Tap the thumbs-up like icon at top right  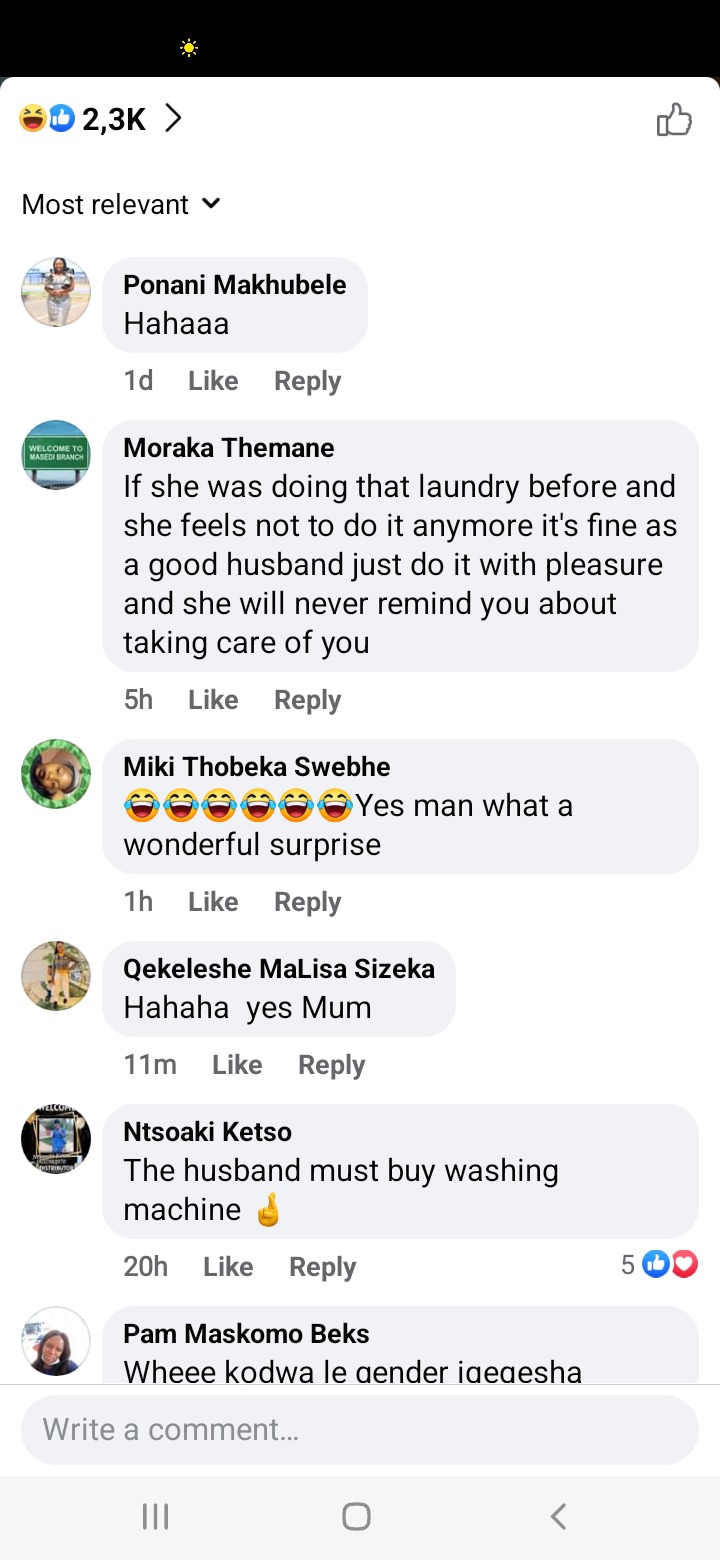click(x=674, y=120)
